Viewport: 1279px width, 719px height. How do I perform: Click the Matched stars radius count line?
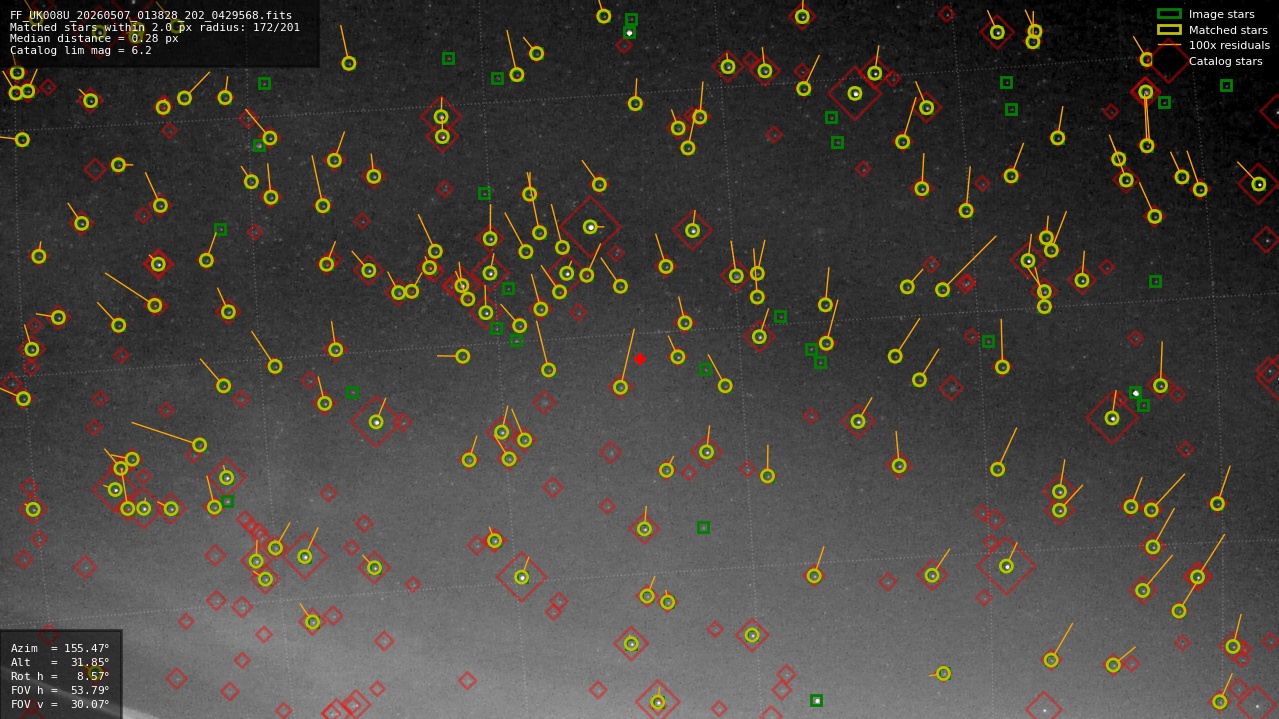click(155, 28)
